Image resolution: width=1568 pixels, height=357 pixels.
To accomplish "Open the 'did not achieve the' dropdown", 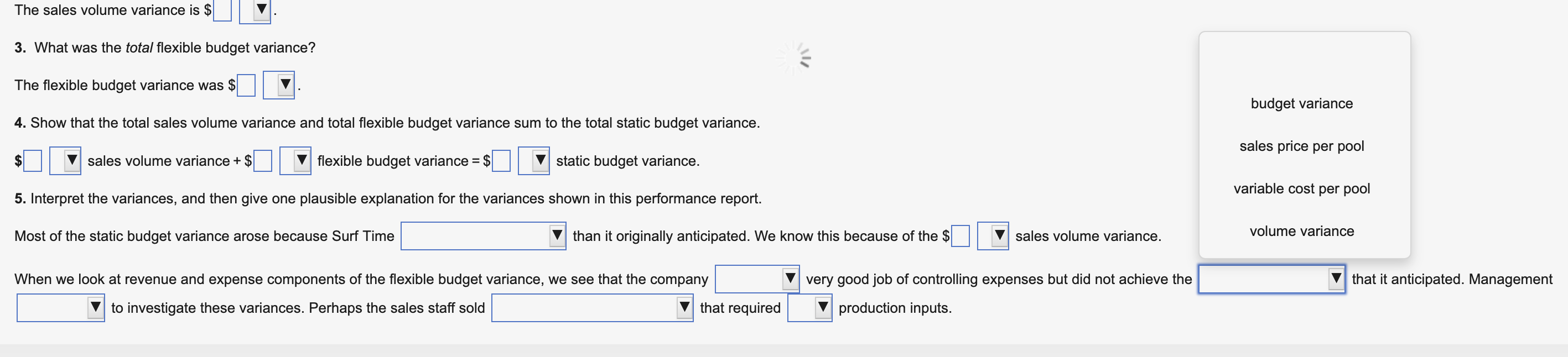I will [x=1271, y=279].
